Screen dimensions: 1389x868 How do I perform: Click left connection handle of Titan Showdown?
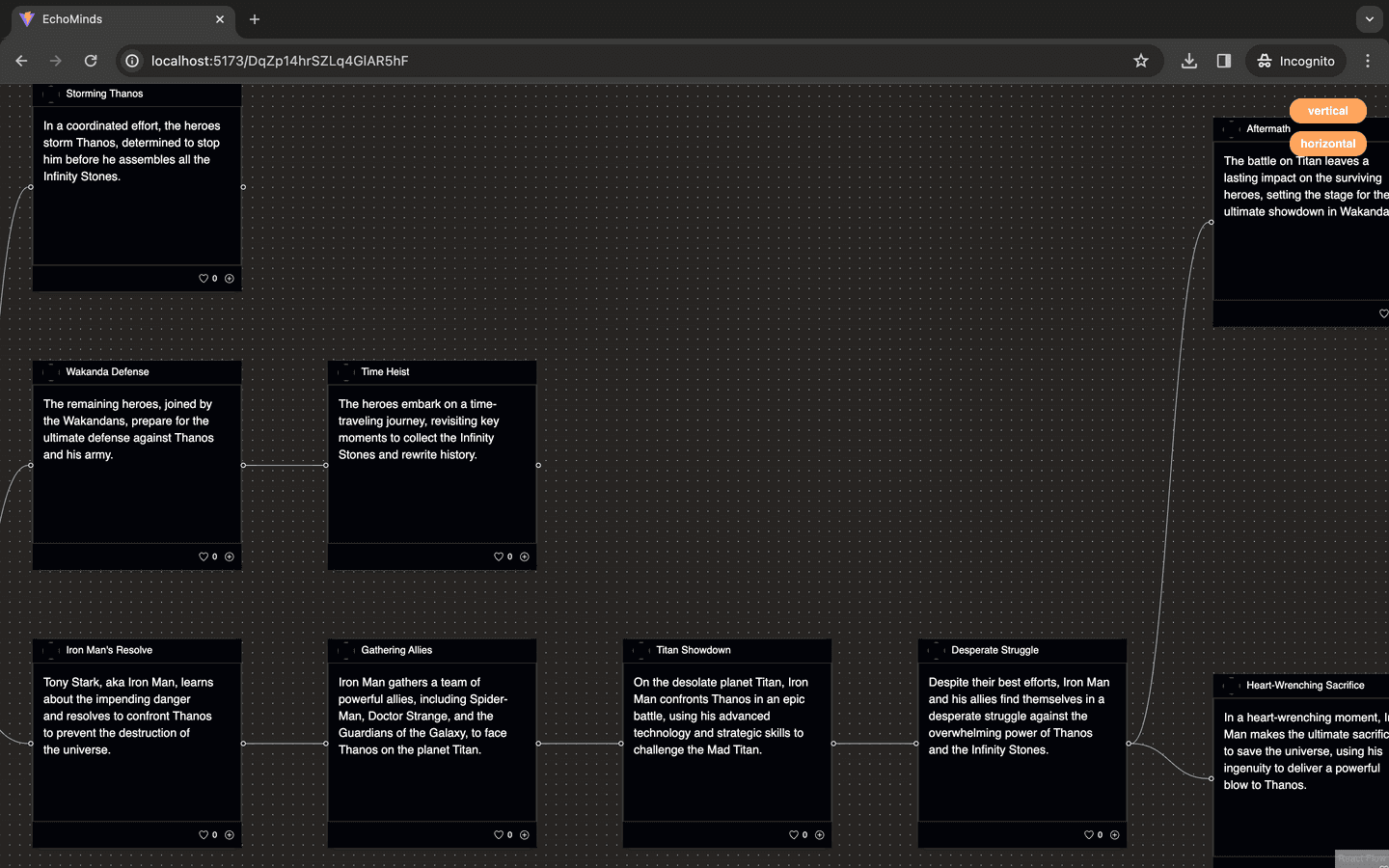coord(621,744)
